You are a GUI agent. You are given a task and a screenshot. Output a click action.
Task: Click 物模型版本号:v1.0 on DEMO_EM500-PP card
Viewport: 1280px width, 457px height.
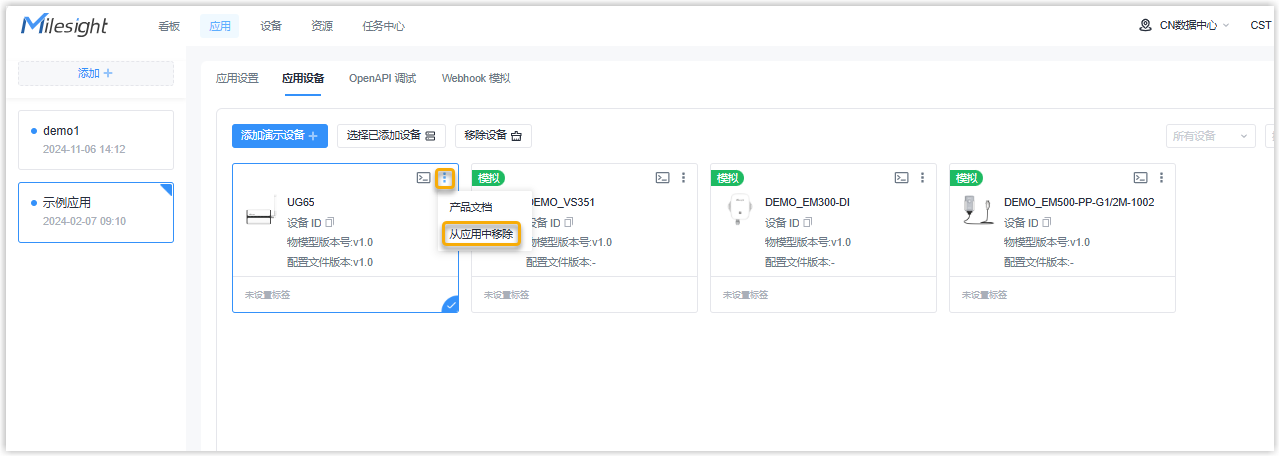(1047, 242)
